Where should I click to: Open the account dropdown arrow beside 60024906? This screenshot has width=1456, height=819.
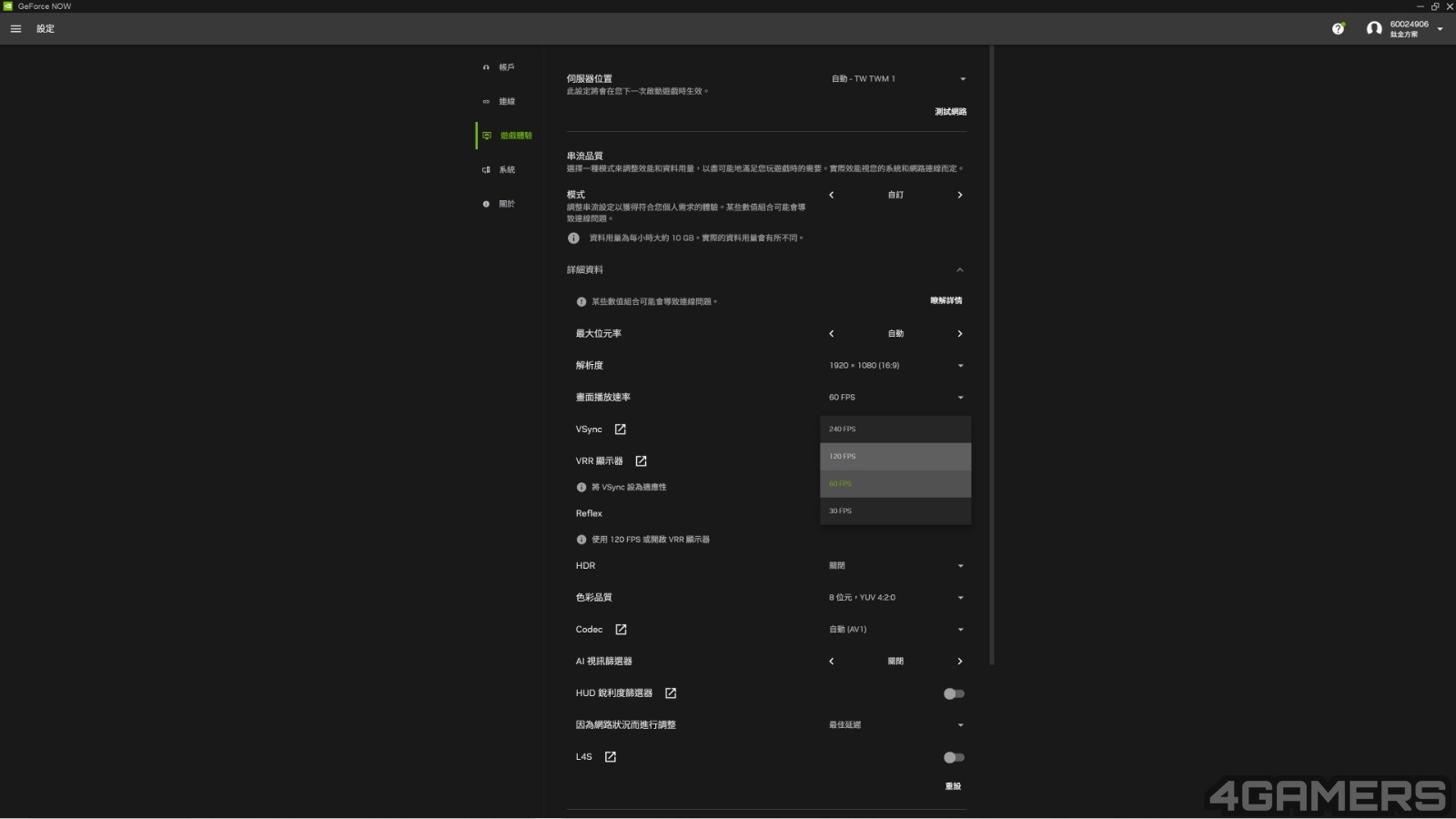[1440, 29]
